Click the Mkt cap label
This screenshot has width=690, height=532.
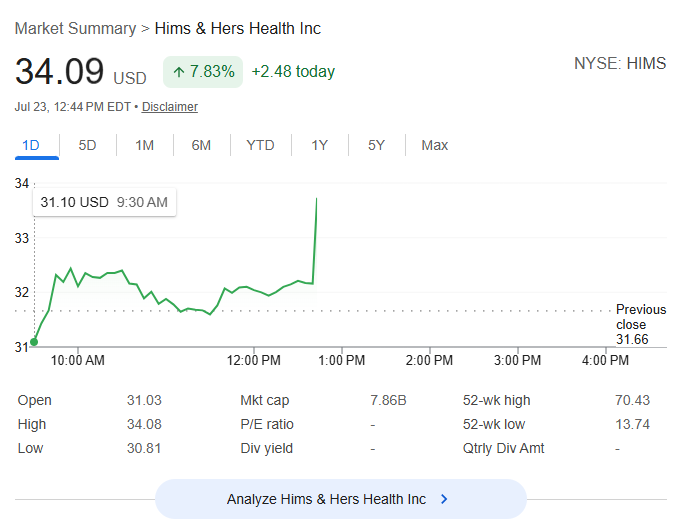264,400
